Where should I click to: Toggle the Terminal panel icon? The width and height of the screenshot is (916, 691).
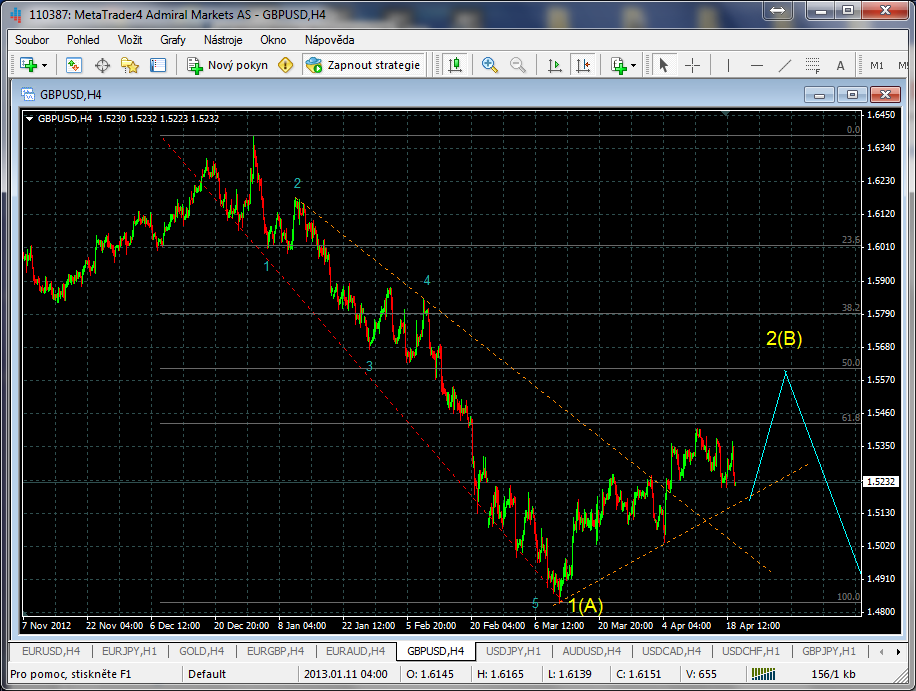[158, 65]
